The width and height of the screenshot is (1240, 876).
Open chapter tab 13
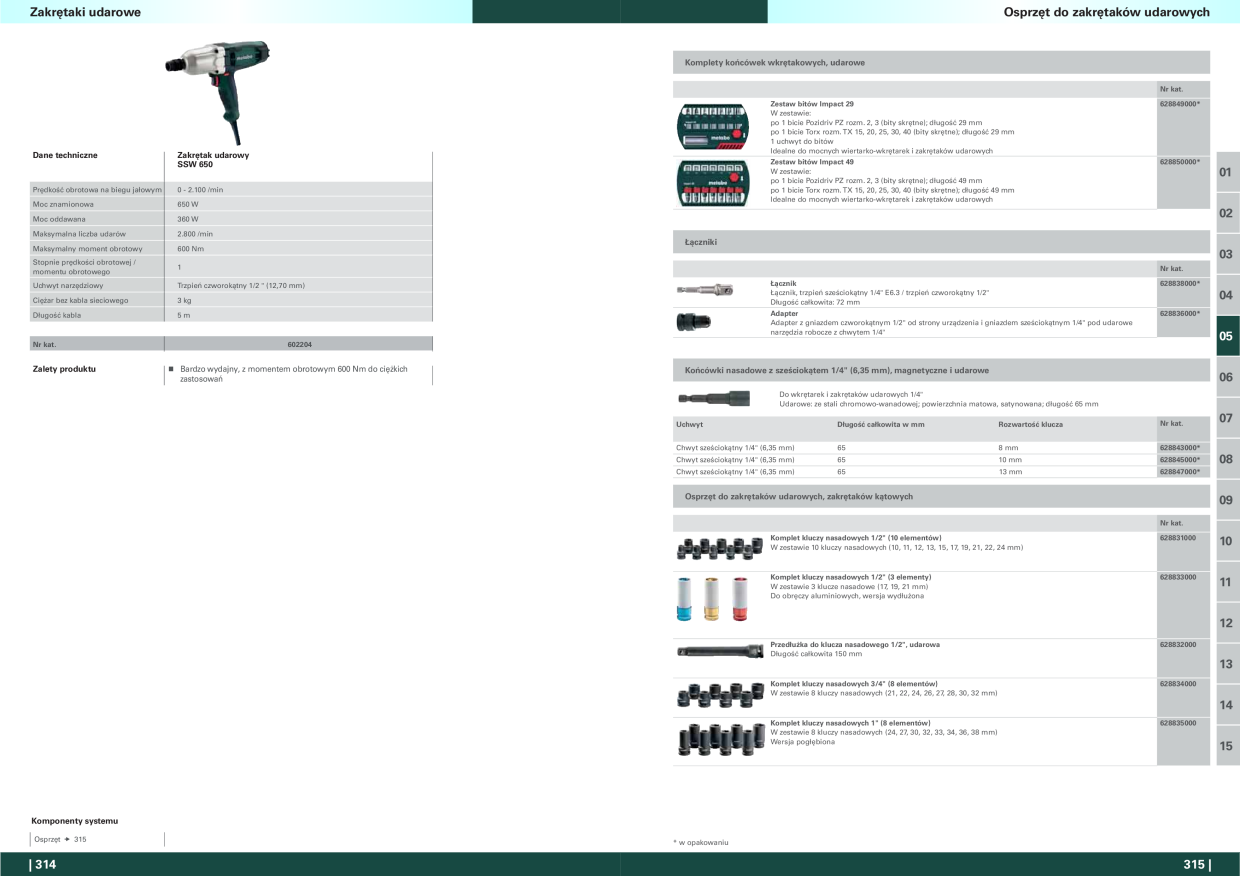point(1227,664)
